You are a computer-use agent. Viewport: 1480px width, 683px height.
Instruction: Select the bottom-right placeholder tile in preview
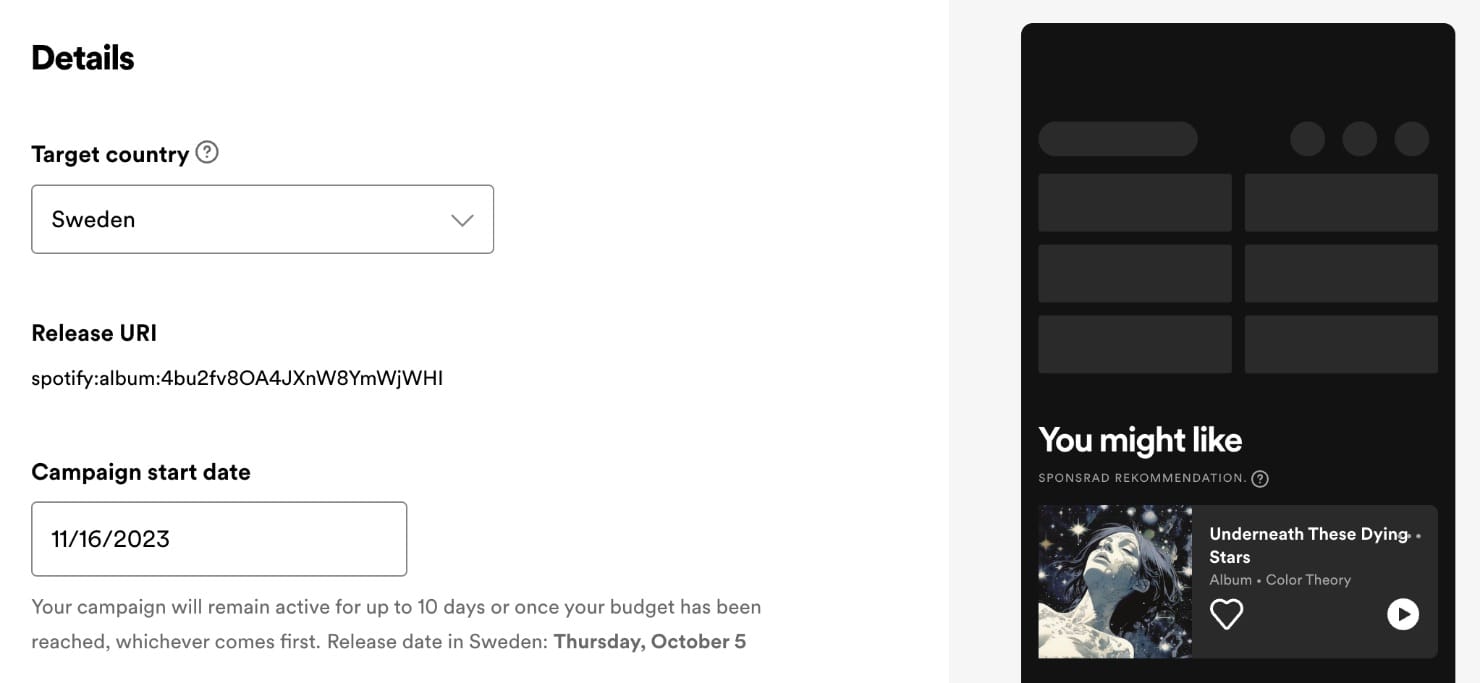pos(1341,344)
